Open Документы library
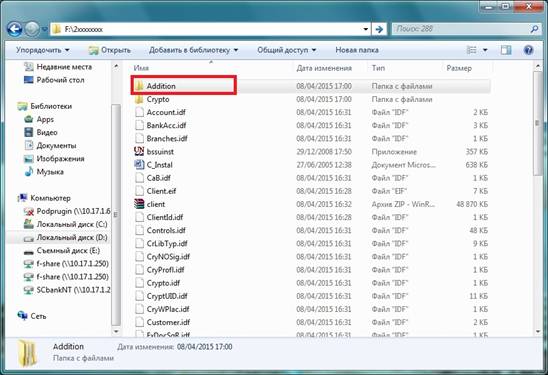548x375 pixels. point(50,145)
